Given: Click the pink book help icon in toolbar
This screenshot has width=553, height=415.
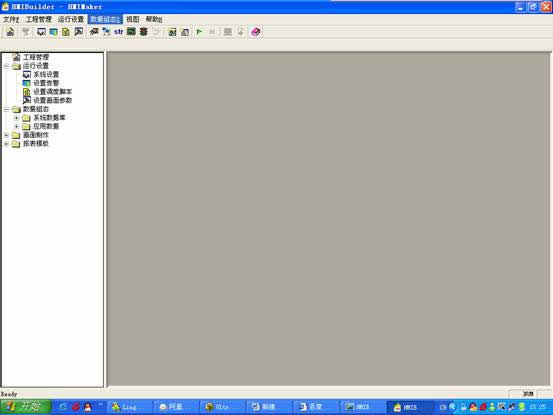Looking at the screenshot, I should click(256, 32).
